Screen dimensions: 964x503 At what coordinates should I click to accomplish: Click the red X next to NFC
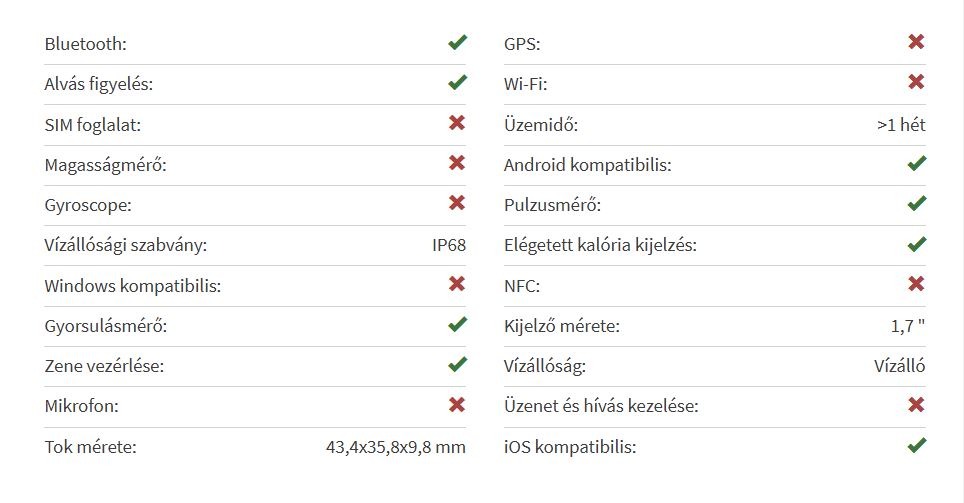916,284
